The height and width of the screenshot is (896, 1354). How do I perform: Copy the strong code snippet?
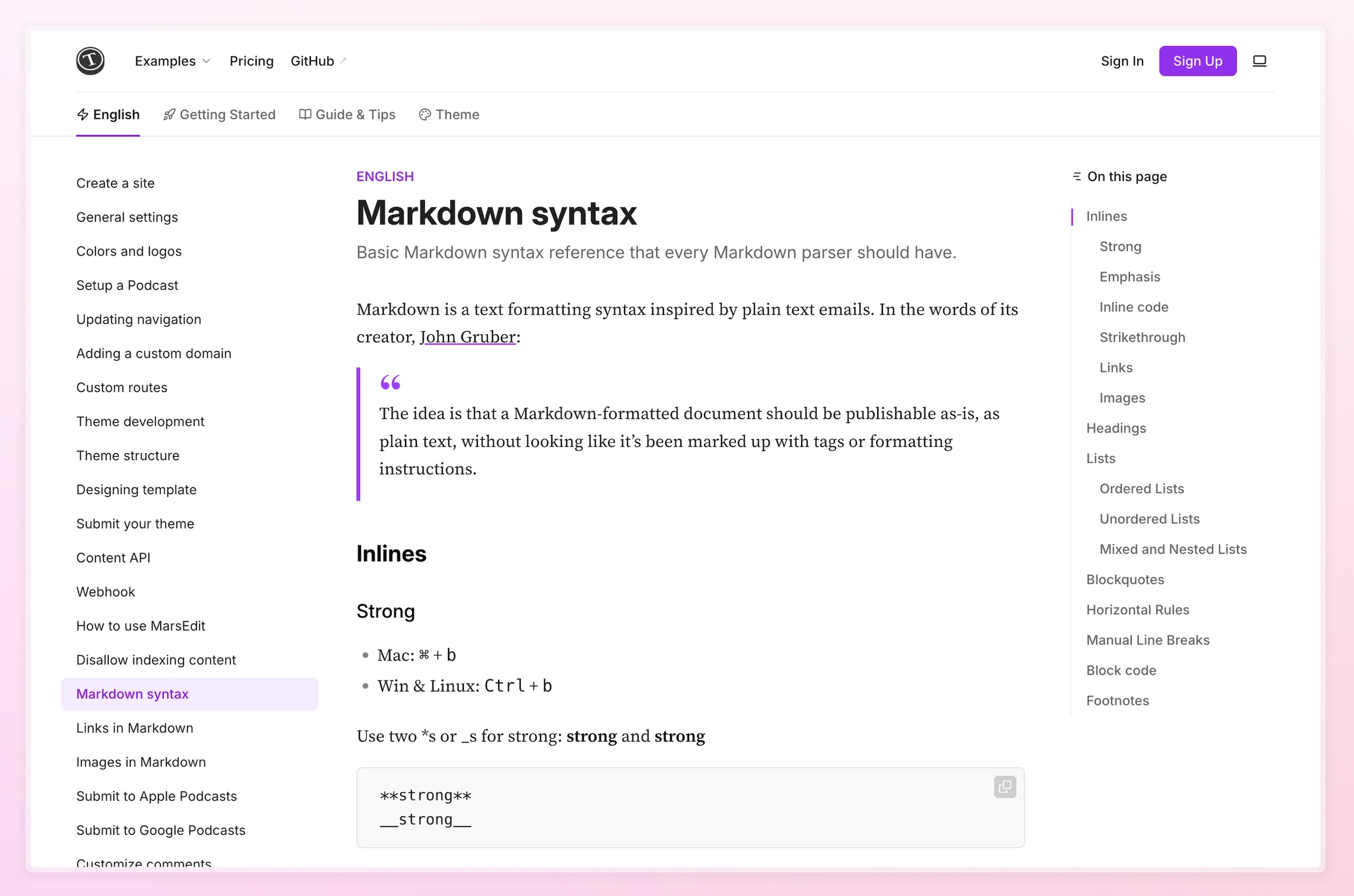(x=1005, y=787)
